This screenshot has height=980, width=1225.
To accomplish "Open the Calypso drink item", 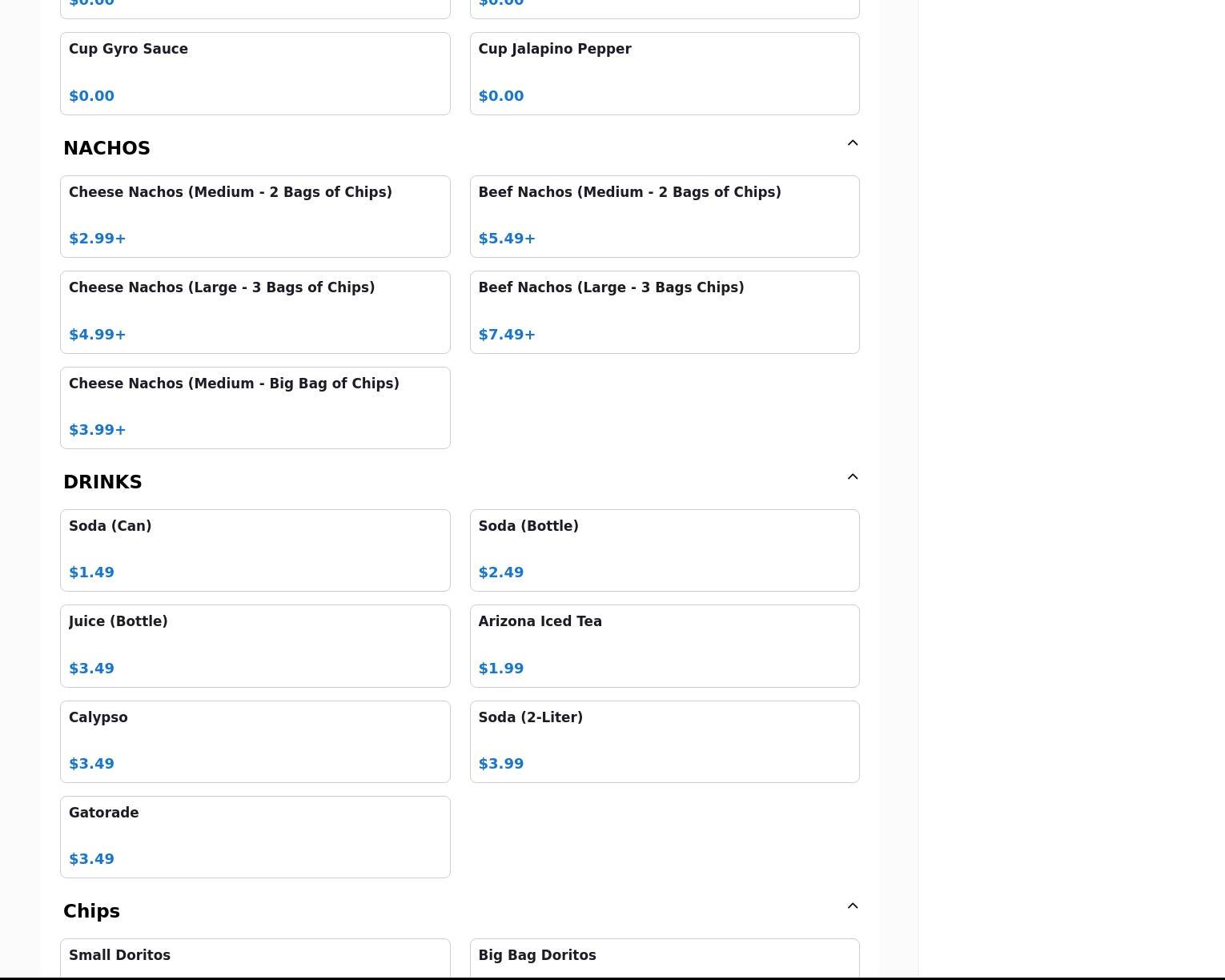I will coord(255,742).
